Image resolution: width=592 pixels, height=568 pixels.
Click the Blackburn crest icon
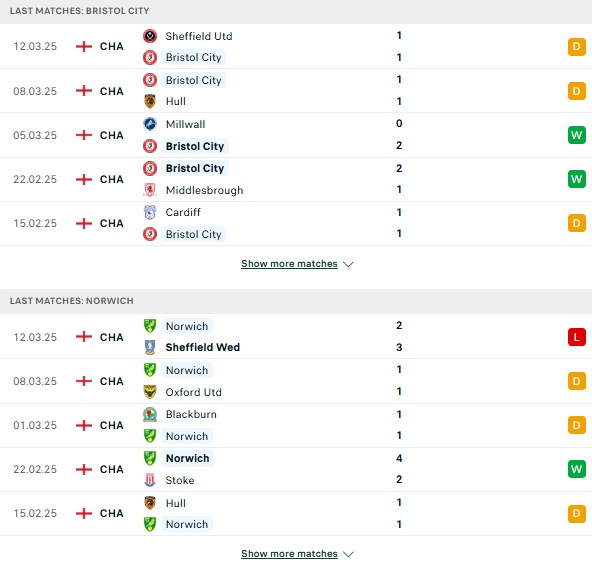point(150,414)
